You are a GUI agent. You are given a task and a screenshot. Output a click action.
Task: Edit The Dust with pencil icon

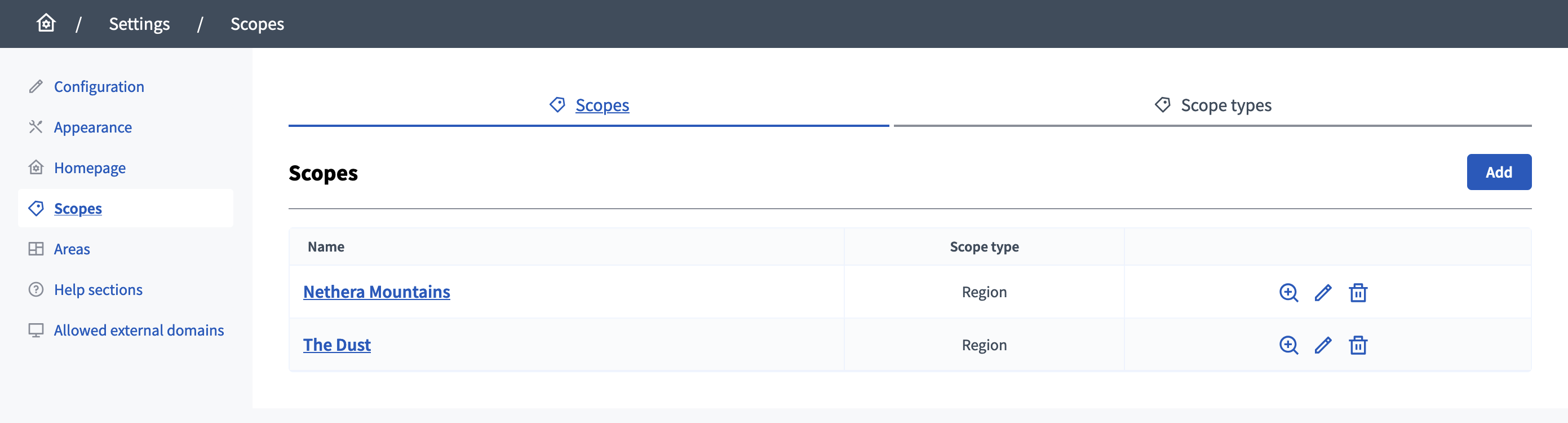(x=1323, y=345)
